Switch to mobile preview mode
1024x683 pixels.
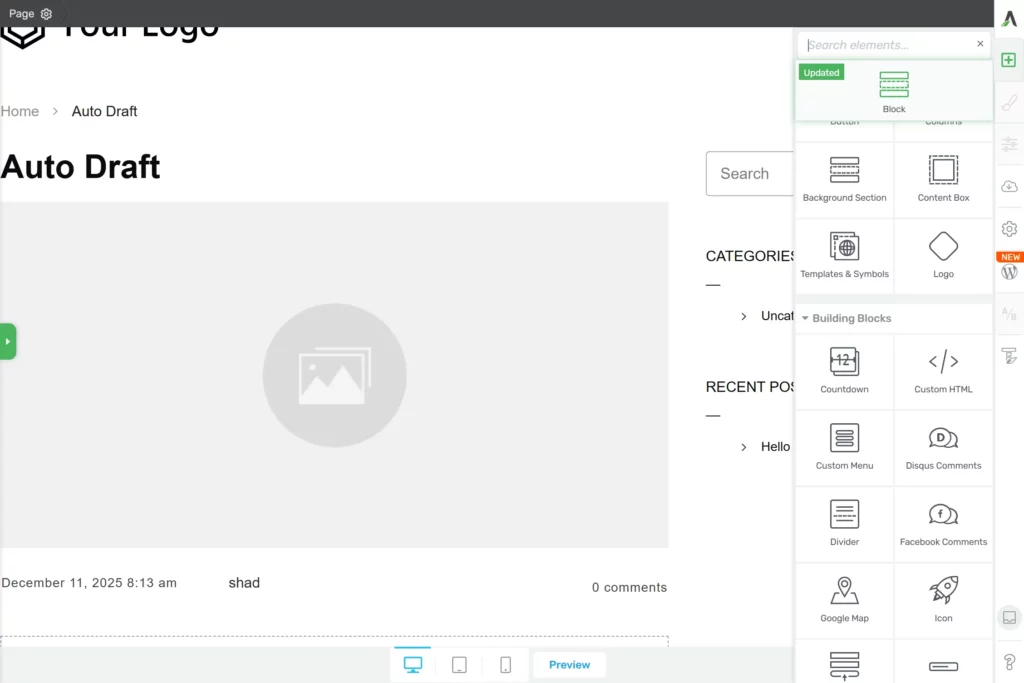pyautogui.click(x=506, y=665)
